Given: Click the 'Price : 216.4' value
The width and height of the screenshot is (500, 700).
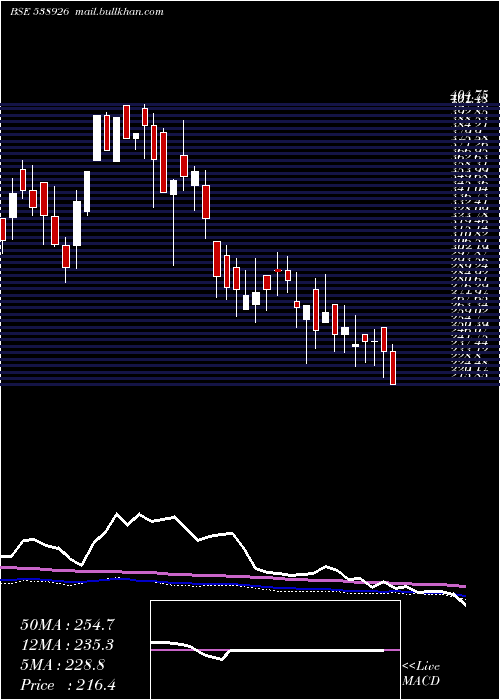Looking at the screenshot, I should click(x=68, y=685).
